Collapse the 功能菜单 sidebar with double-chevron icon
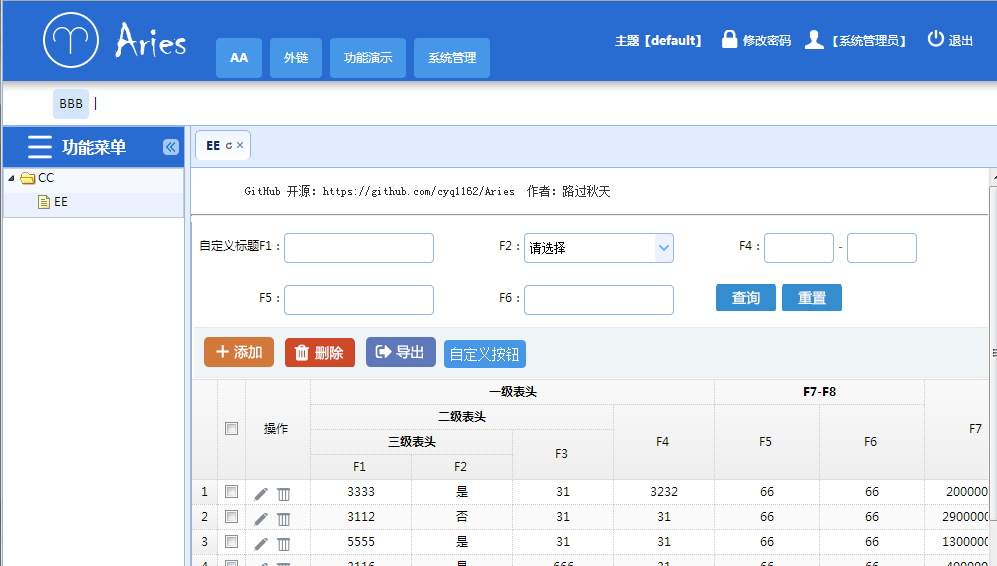The image size is (997, 566). (170, 147)
